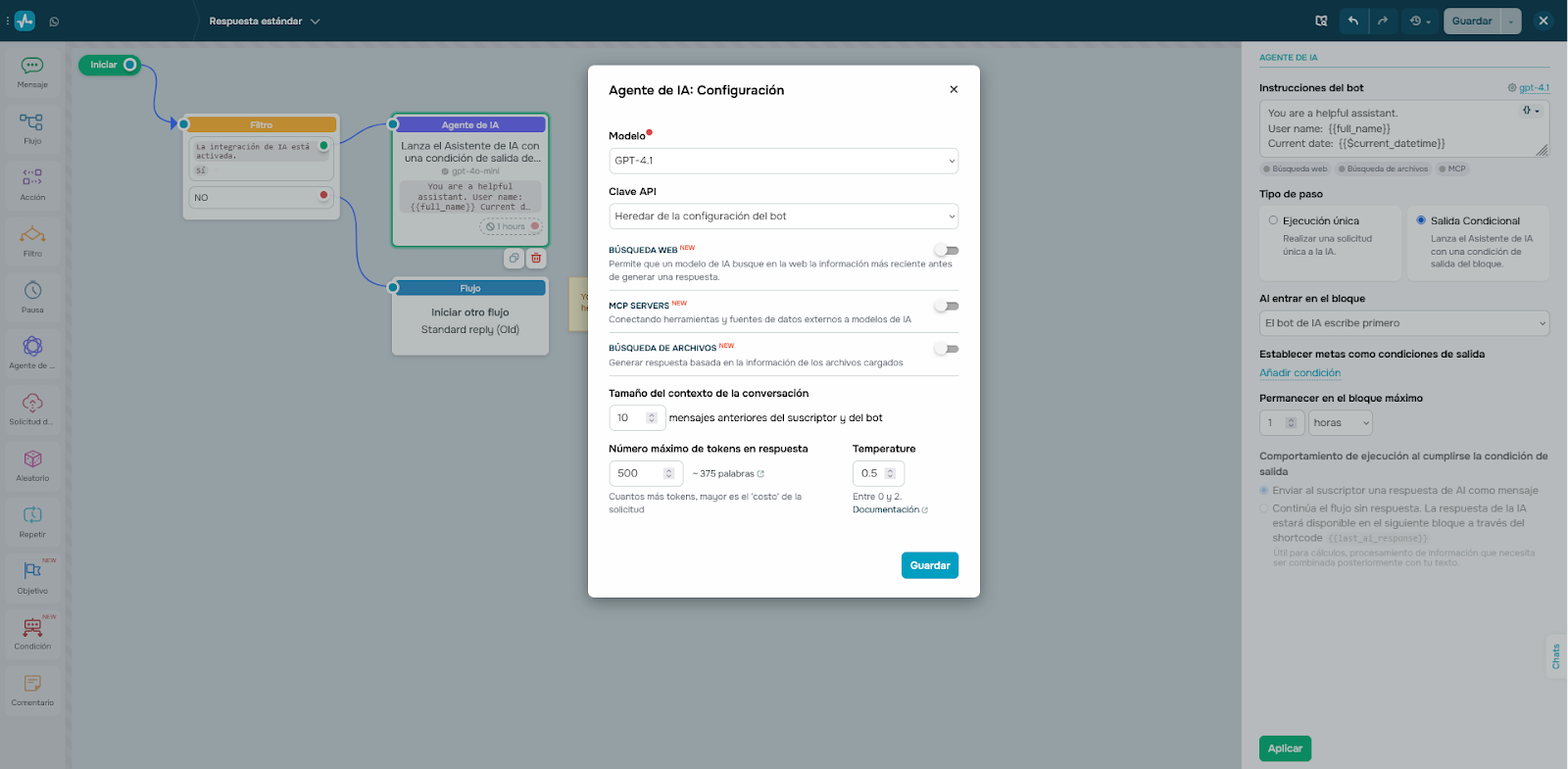Close the Configuración dialog
Viewport: 1568px width, 769px height.
click(954, 89)
